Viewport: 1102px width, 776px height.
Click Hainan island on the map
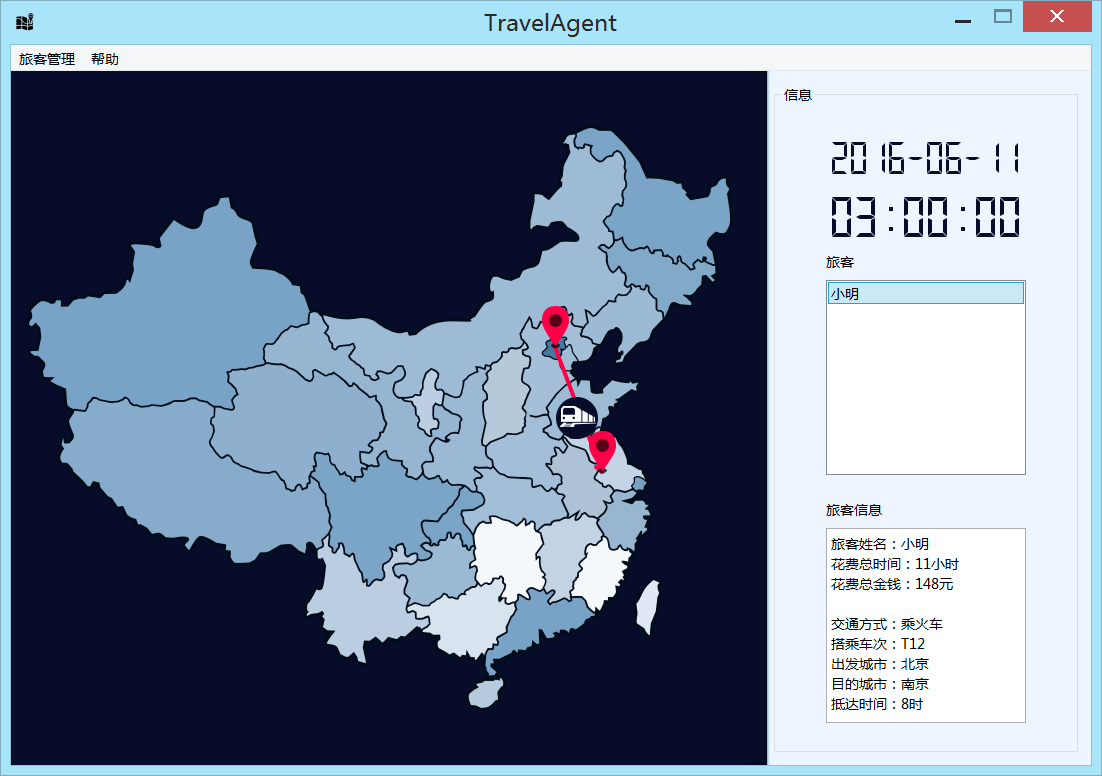tap(486, 692)
